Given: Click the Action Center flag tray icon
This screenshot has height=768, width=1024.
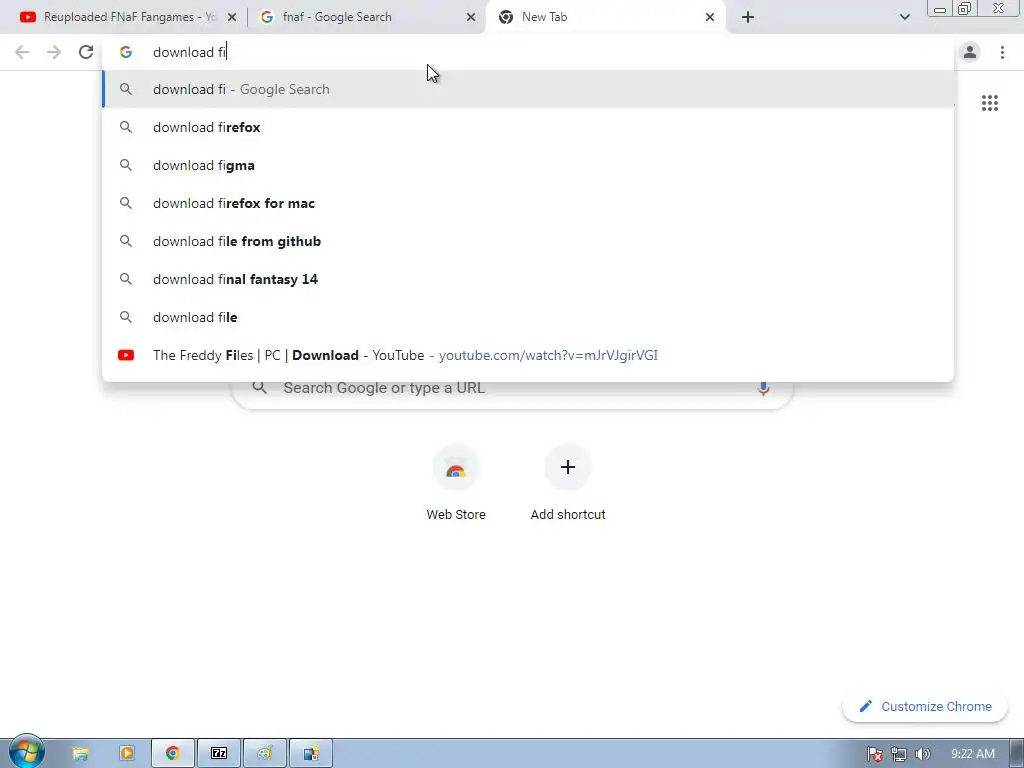Looking at the screenshot, I should [874, 754].
